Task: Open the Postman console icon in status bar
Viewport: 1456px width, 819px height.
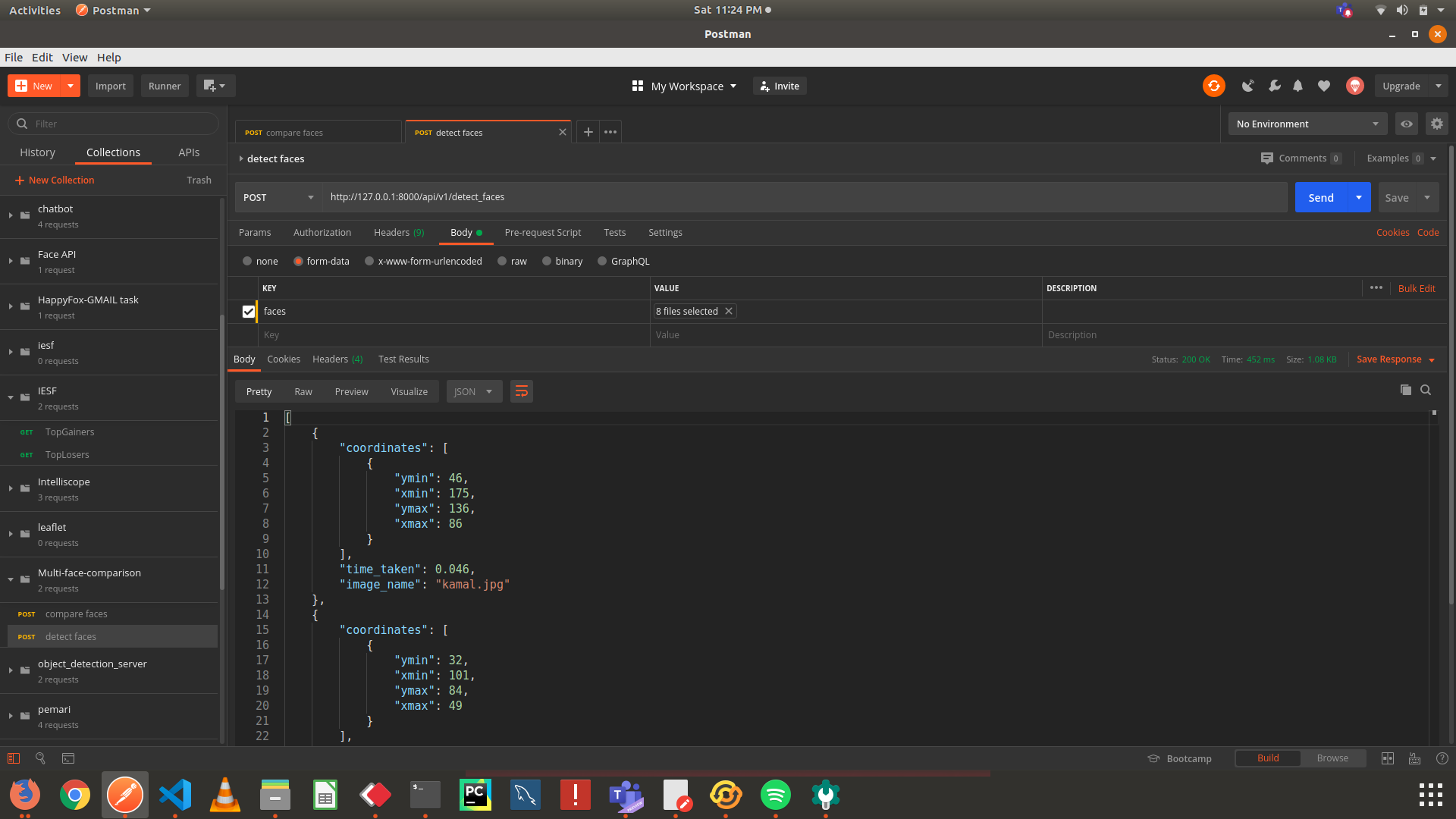Action: [68, 758]
